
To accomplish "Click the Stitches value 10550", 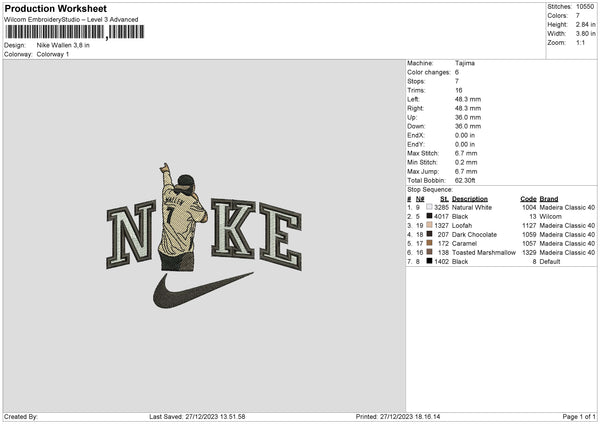I will pyautogui.click(x=585, y=7).
